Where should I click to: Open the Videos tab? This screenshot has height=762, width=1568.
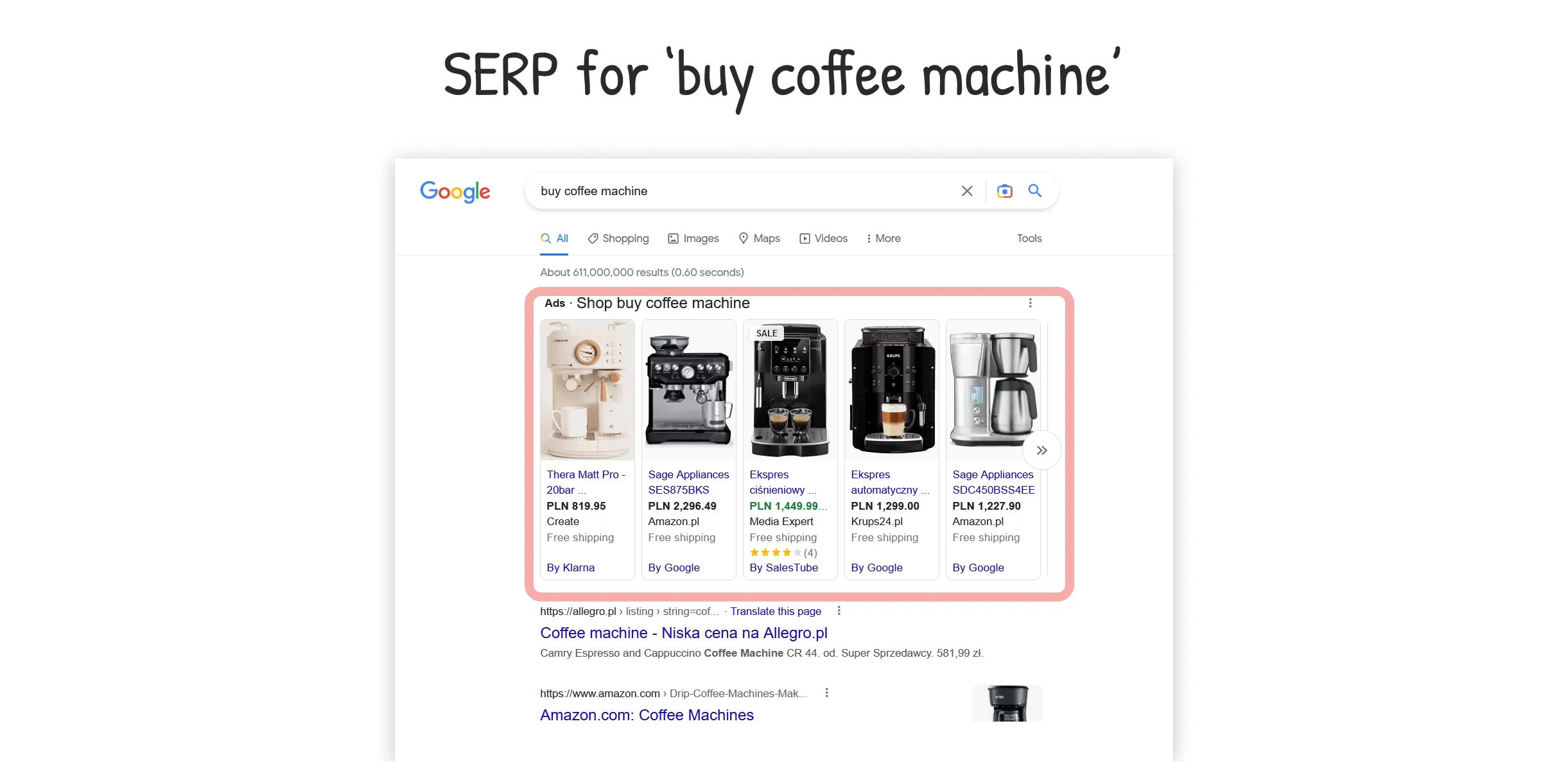[x=823, y=238]
